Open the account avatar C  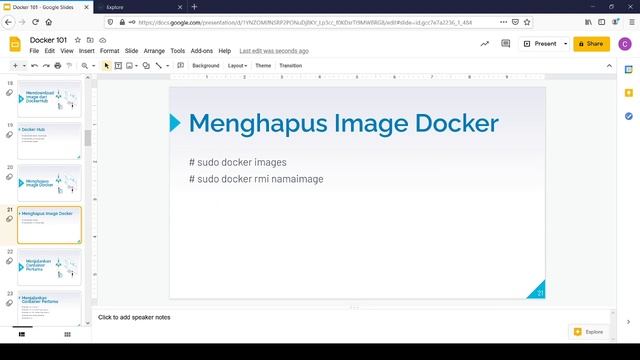625,44
